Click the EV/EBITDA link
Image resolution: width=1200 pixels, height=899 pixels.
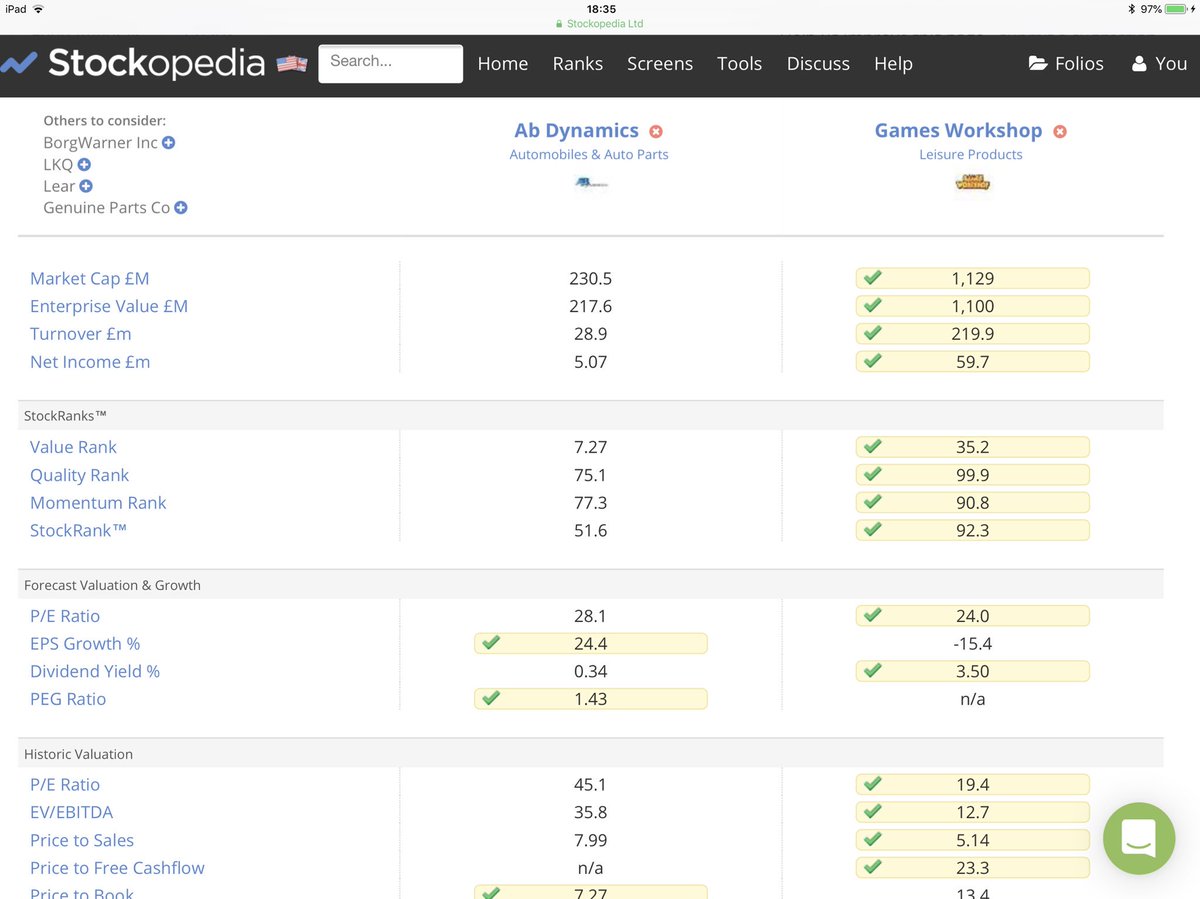pyautogui.click(x=72, y=812)
